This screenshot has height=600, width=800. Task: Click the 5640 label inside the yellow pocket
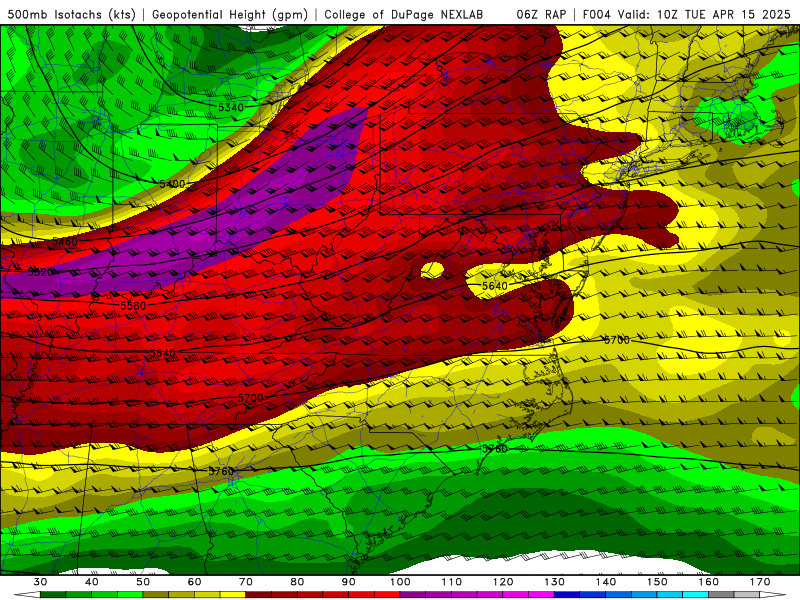[x=495, y=286]
